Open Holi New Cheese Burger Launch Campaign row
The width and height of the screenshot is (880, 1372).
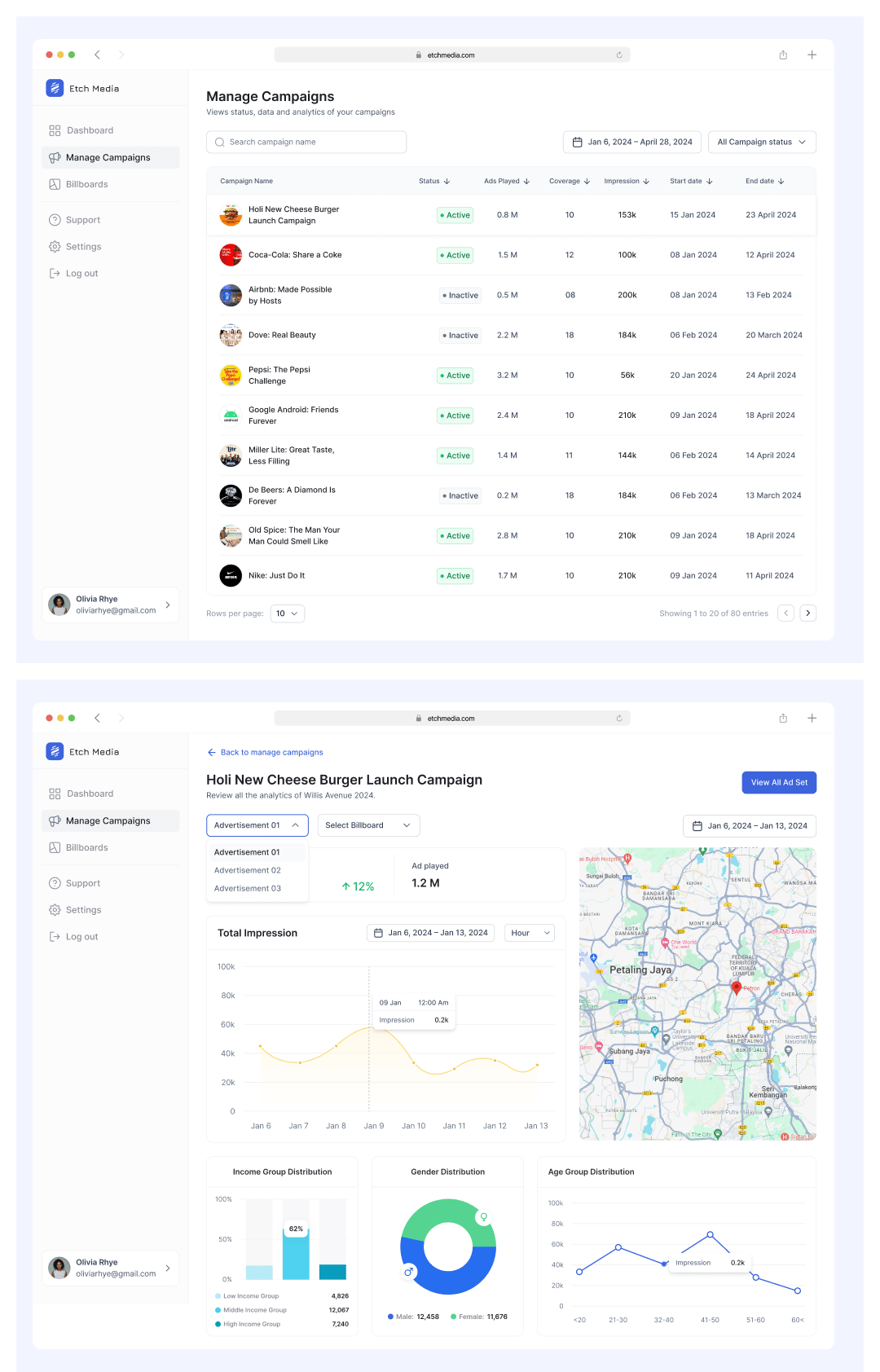pos(511,215)
